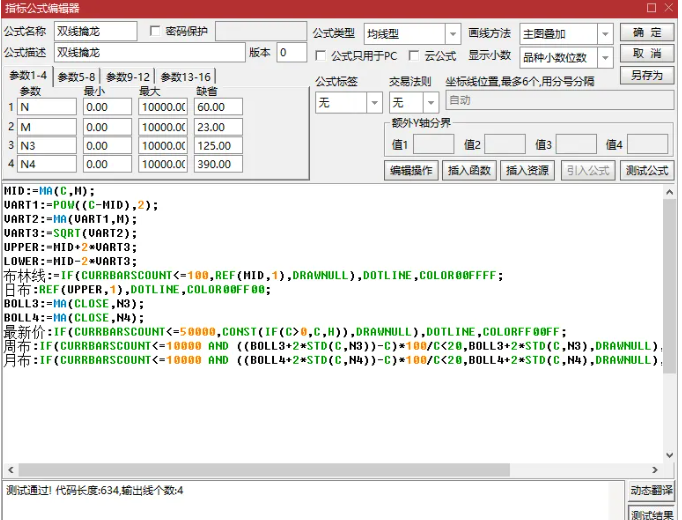Click the default value field 23.00
The height and width of the screenshot is (520, 682).
pos(218,127)
